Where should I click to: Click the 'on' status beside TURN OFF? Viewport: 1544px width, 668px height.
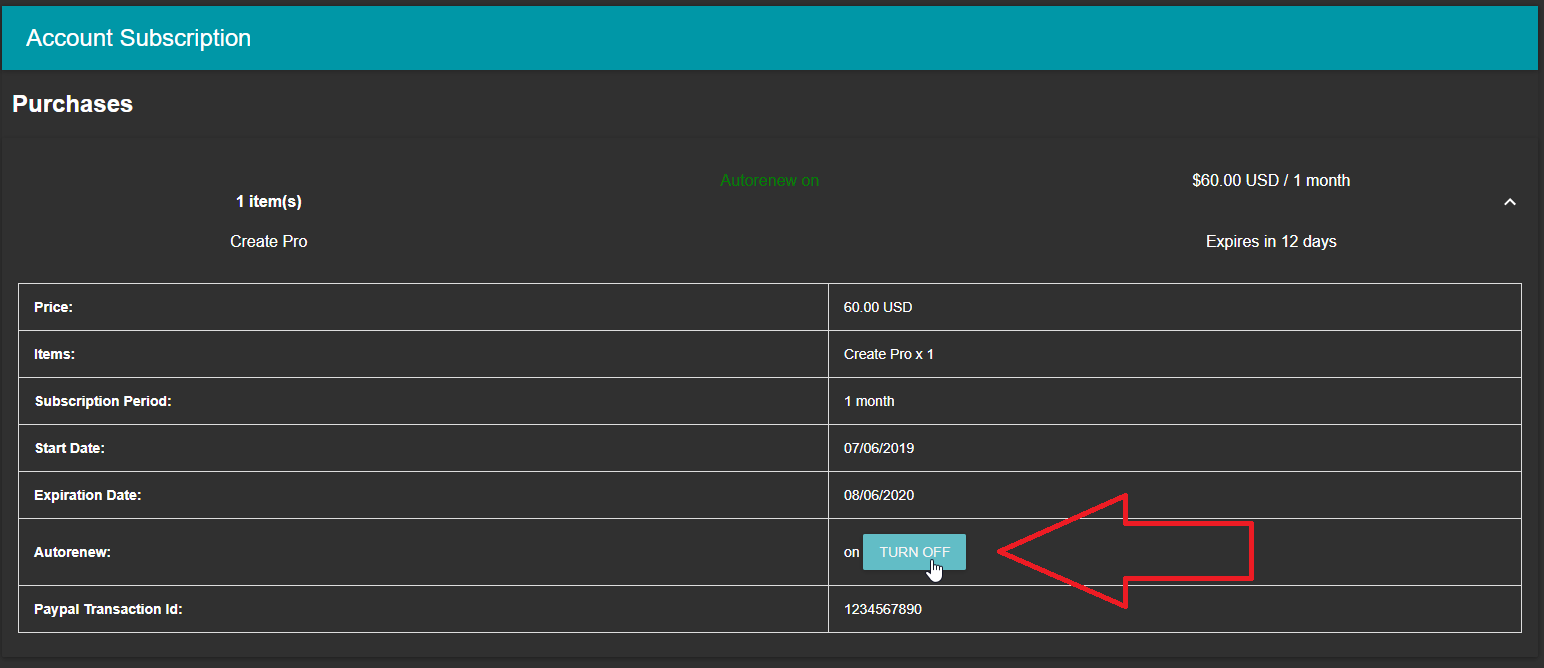tap(851, 552)
